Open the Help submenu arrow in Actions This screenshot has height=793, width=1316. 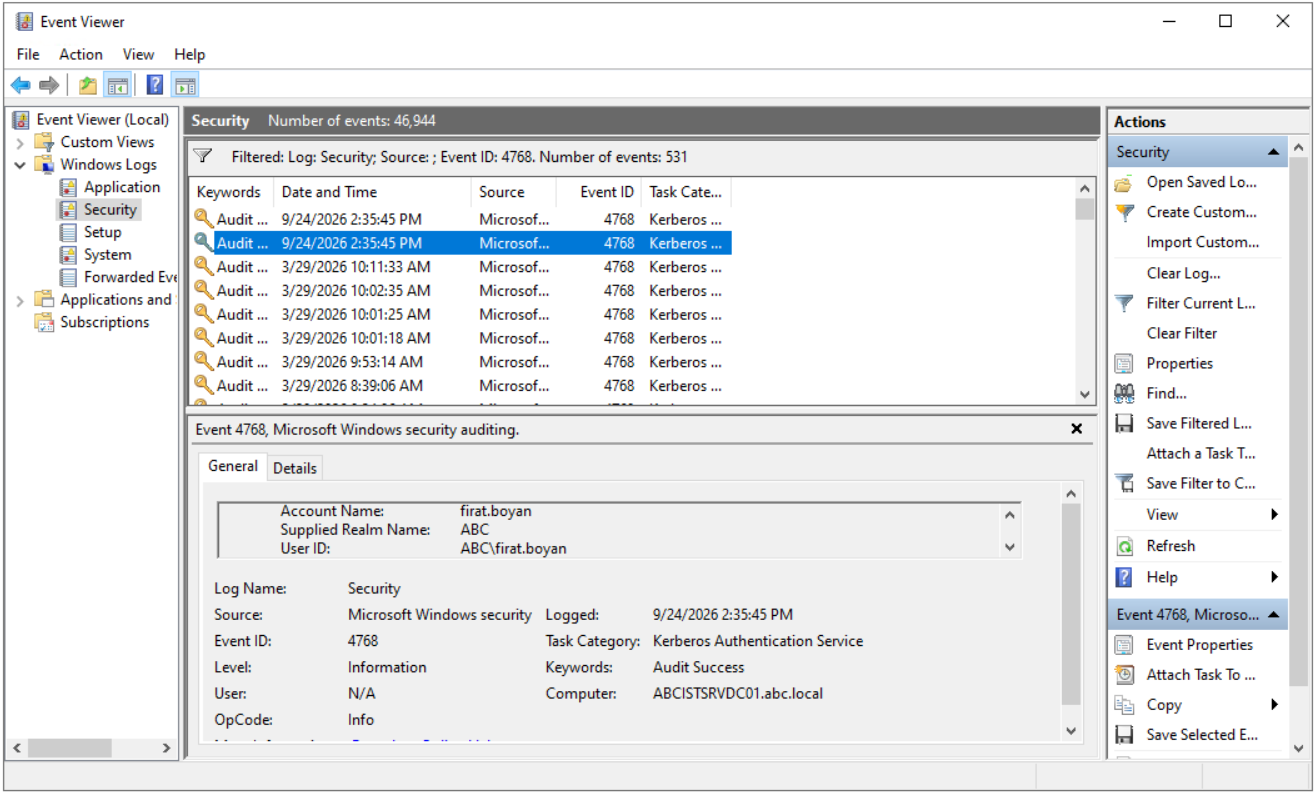(1274, 577)
